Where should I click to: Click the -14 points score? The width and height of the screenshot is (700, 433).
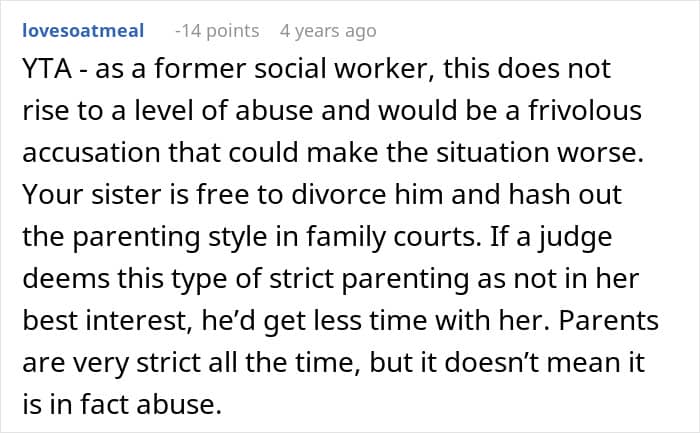pos(217,31)
